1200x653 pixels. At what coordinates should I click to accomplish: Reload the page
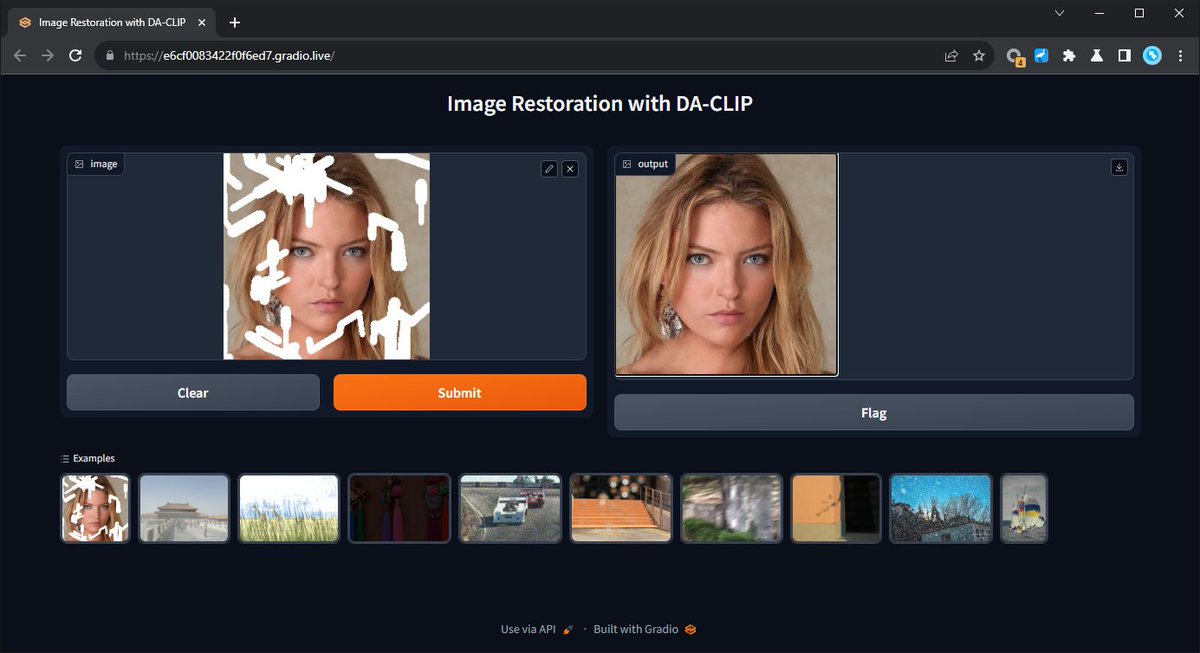coord(74,56)
